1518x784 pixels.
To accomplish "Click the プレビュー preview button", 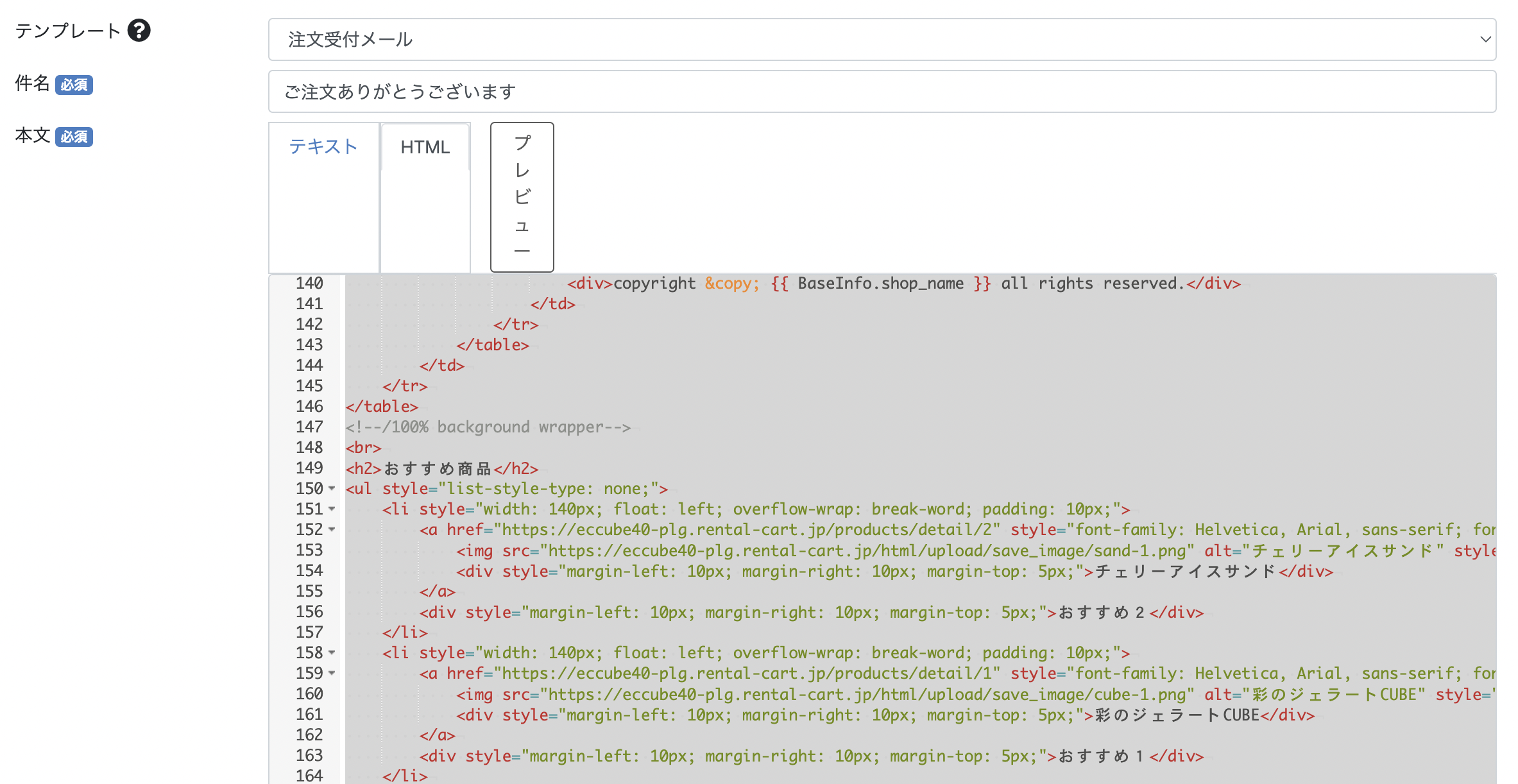I will coord(522,196).
